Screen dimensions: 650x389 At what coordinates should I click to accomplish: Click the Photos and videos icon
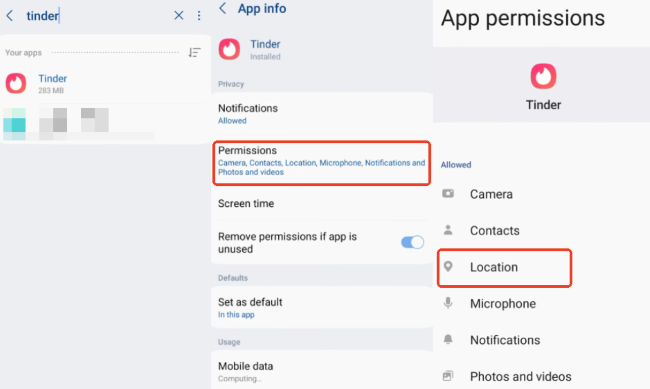coord(448,376)
